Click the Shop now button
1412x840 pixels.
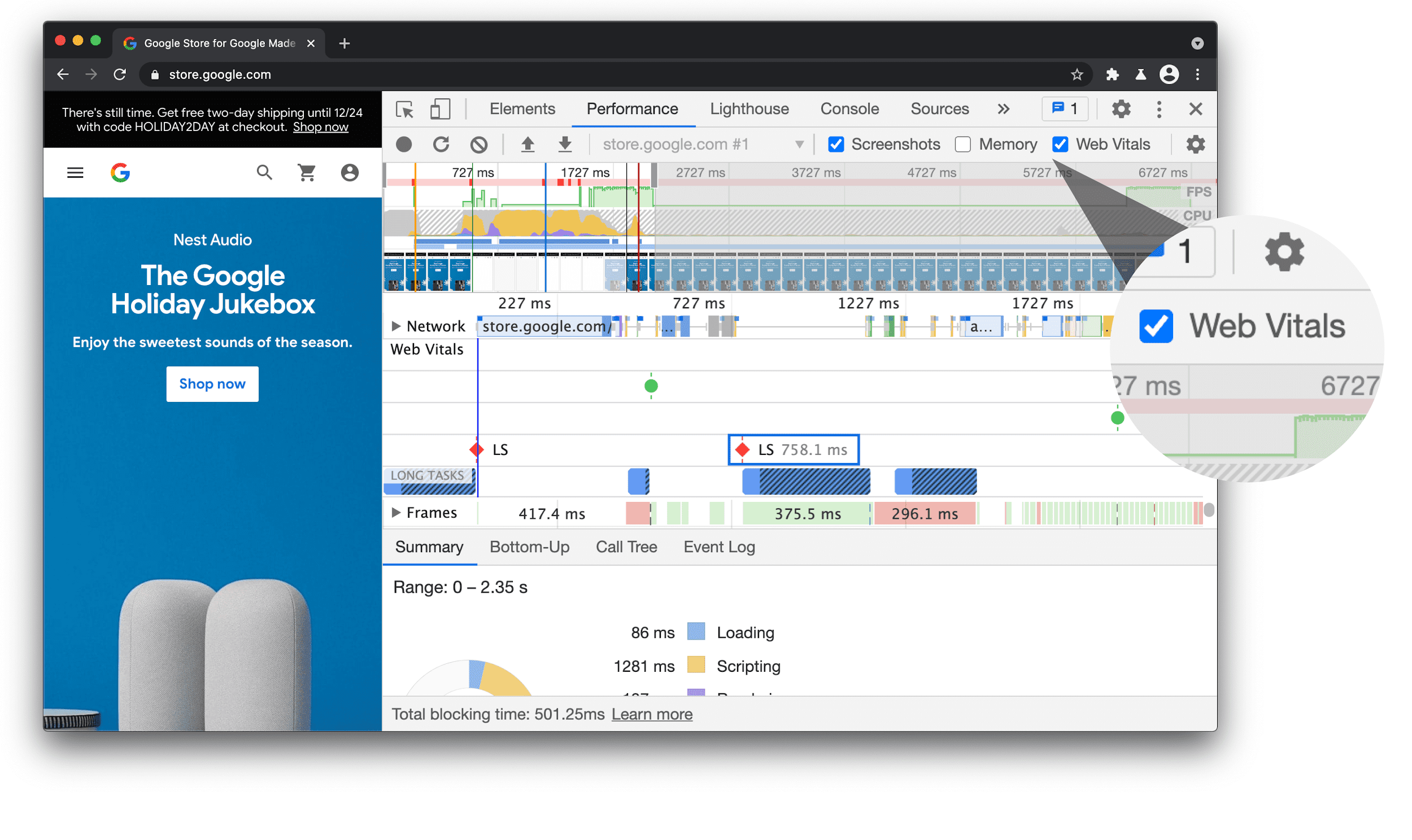point(212,384)
